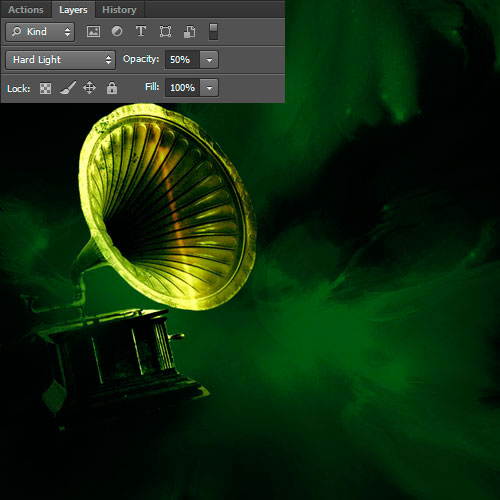Image resolution: width=500 pixels, height=500 pixels.
Task: Filter layers by shape layers icon
Action: (165, 32)
